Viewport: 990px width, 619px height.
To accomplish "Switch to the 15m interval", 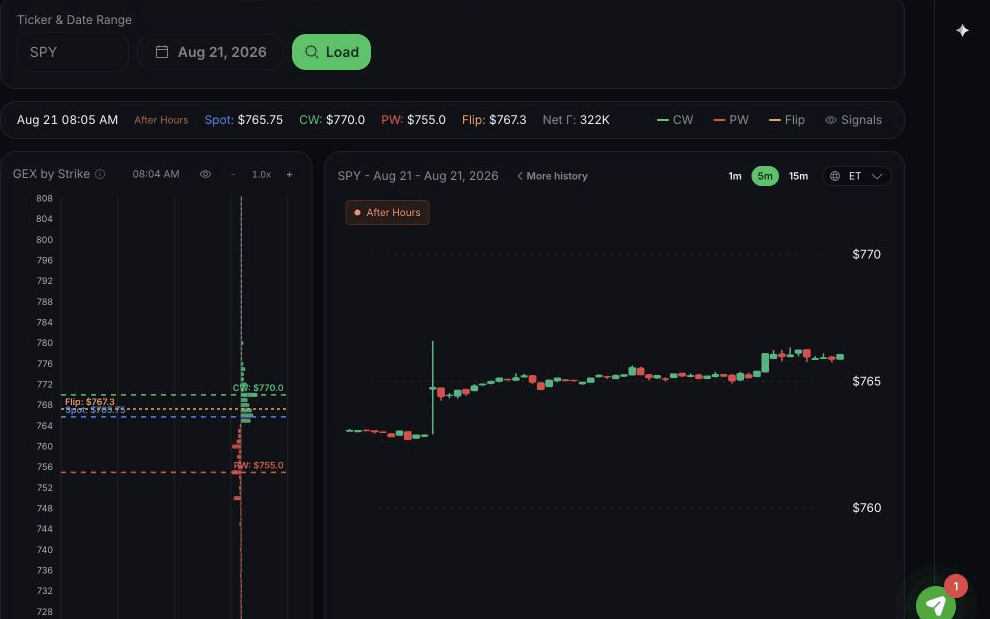I will pyautogui.click(x=798, y=176).
